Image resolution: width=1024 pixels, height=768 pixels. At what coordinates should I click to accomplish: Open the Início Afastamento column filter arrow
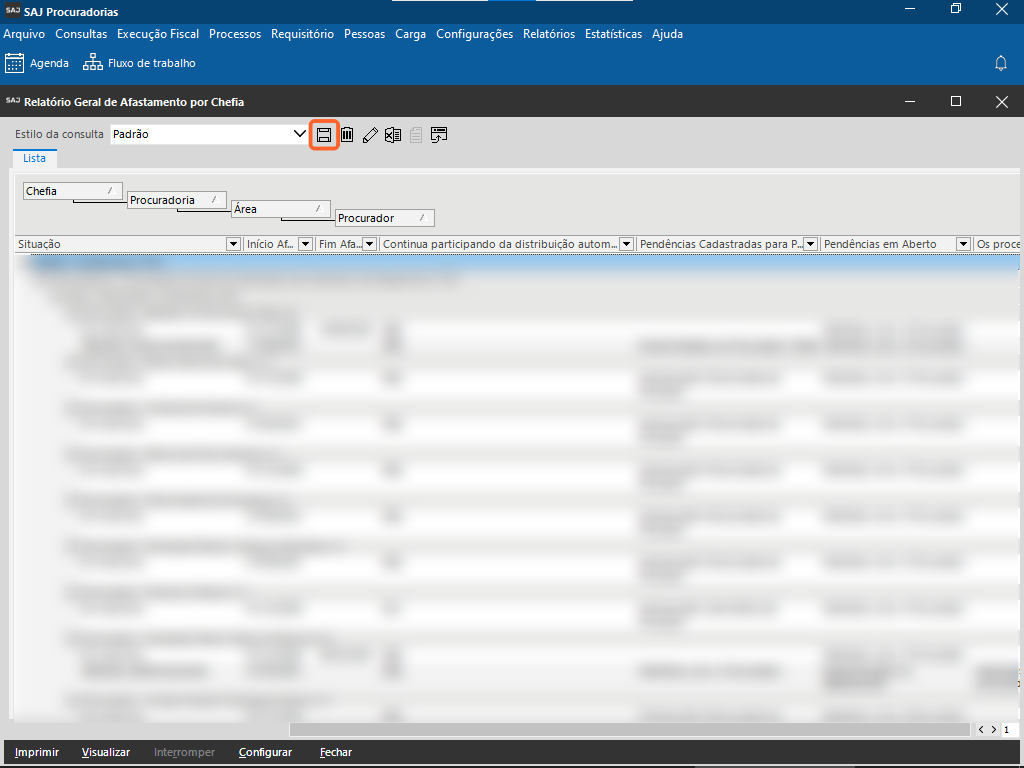coord(305,244)
